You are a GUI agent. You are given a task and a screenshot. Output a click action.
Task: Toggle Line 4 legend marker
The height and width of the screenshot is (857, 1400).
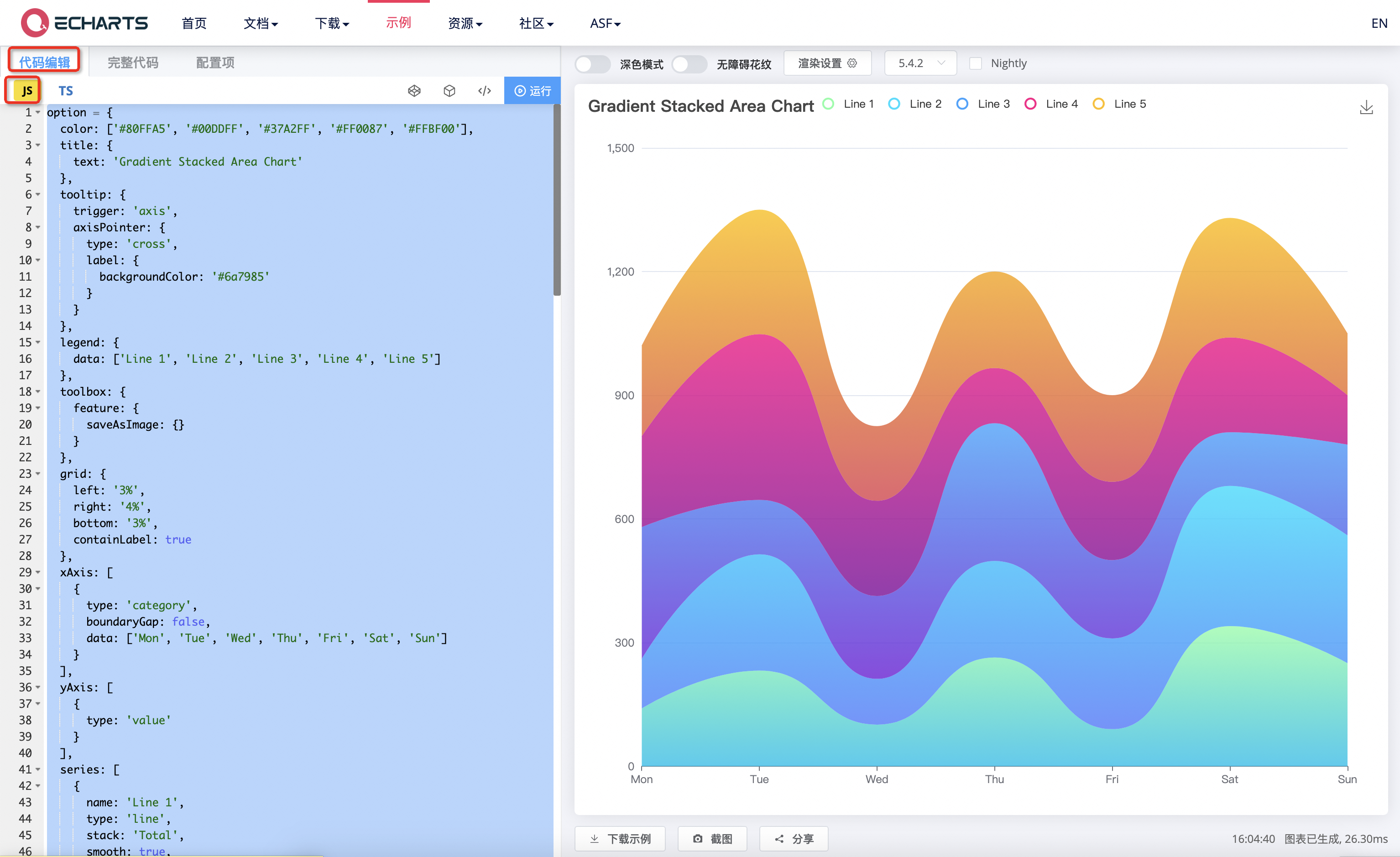click(x=1030, y=104)
